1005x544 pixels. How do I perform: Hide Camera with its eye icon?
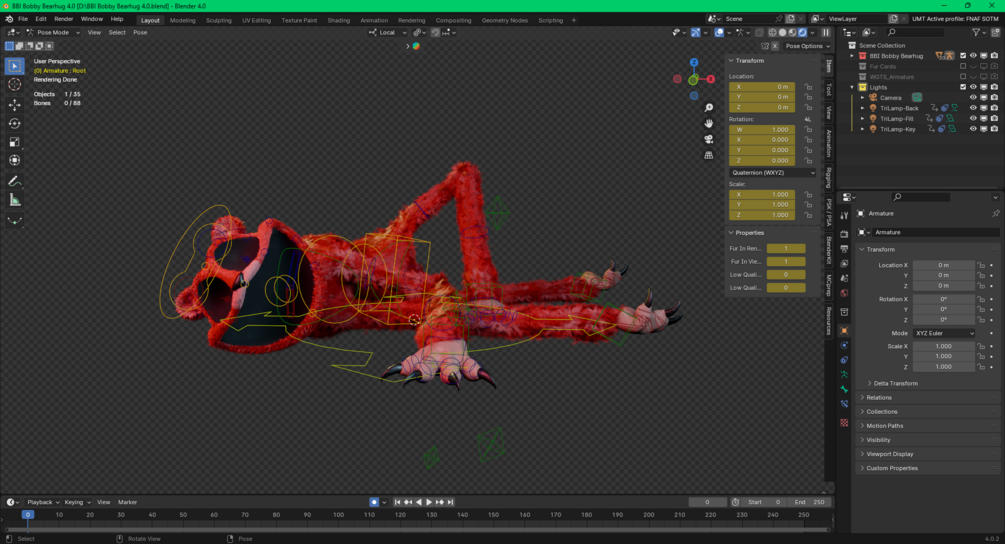click(x=973, y=97)
